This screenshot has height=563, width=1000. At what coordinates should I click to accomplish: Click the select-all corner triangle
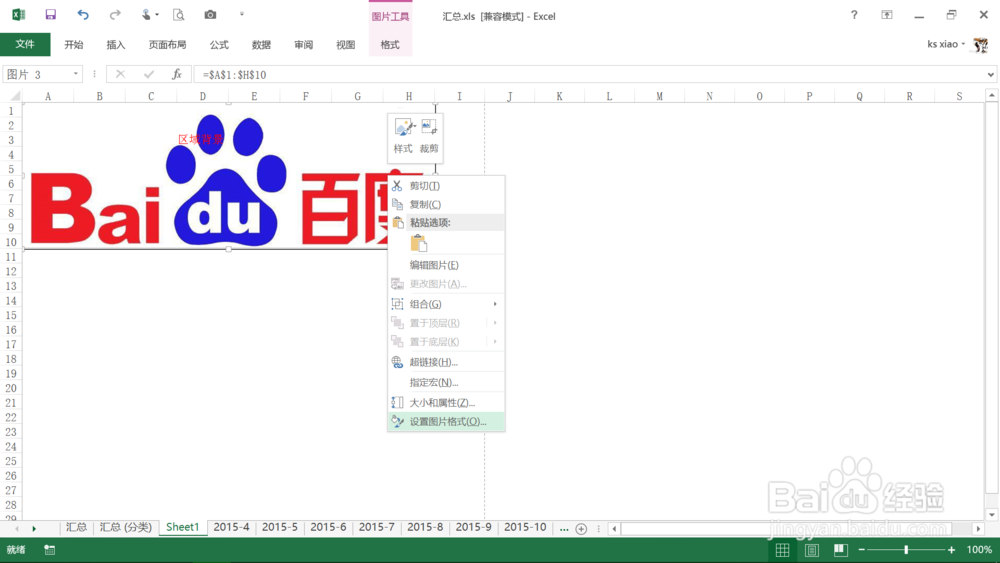(x=14, y=96)
